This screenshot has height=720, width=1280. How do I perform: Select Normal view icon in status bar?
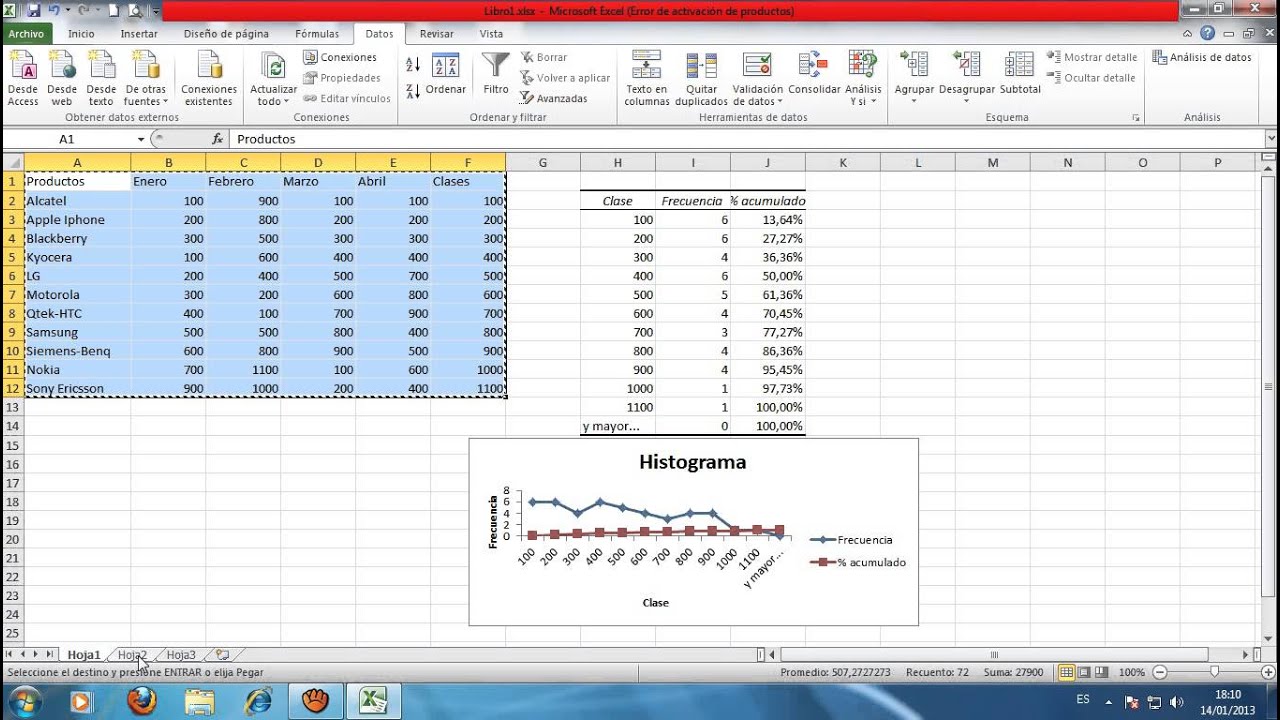pos(1067,673)
